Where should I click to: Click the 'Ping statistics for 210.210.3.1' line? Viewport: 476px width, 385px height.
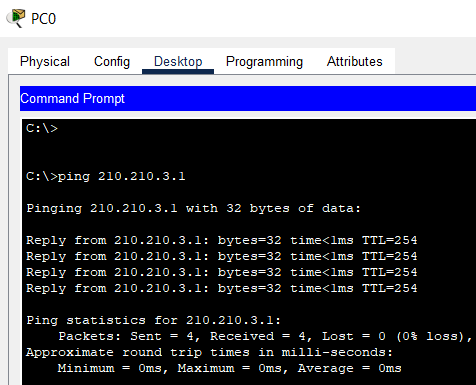point(154,320)
